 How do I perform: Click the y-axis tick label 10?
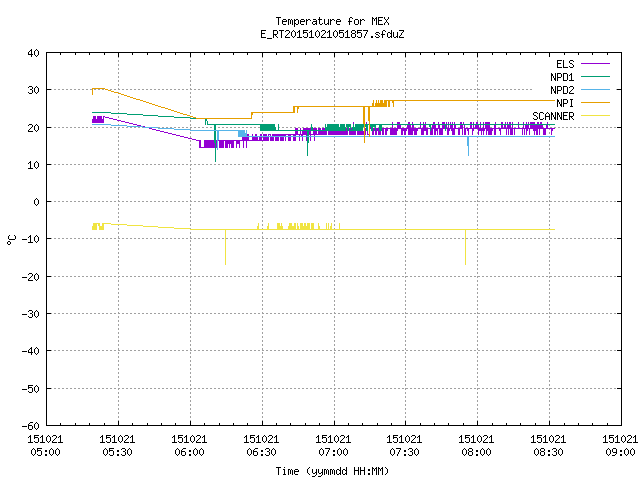33,165
